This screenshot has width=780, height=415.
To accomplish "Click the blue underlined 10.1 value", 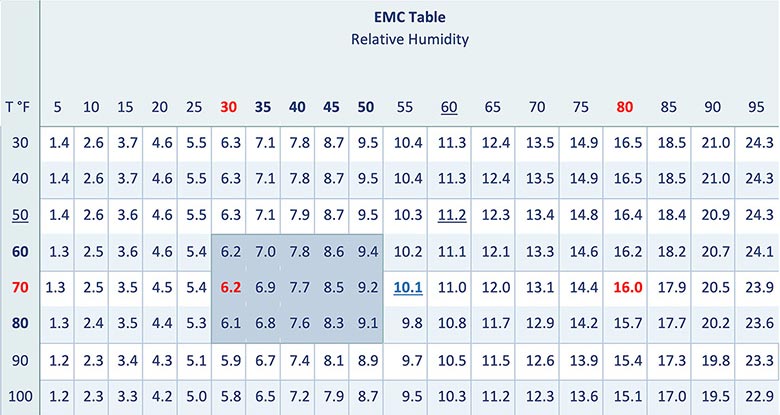I will 408,287.
